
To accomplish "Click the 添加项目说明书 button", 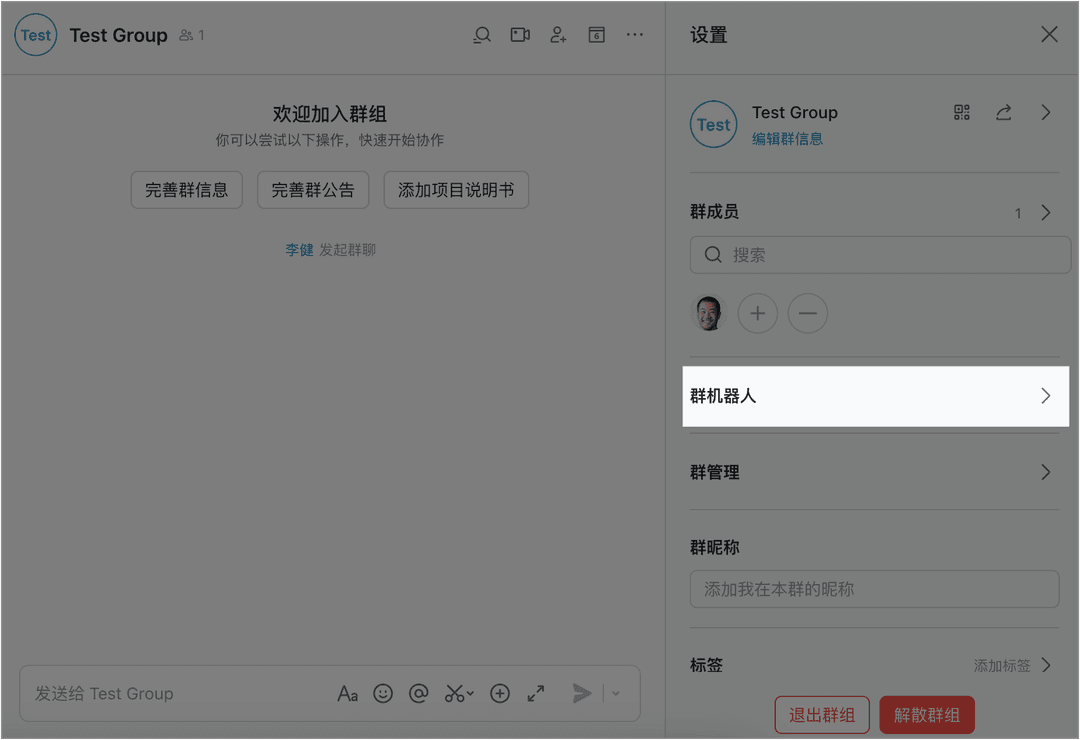I will pos(456,190).
